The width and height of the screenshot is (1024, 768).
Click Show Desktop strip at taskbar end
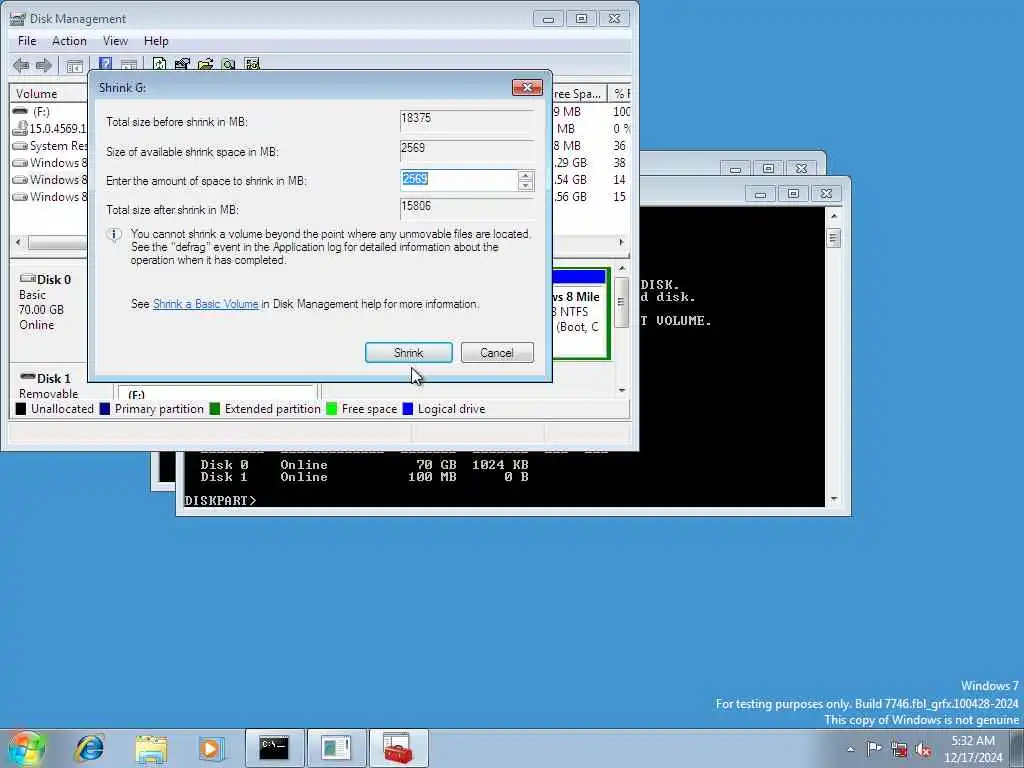(1017, 748)
